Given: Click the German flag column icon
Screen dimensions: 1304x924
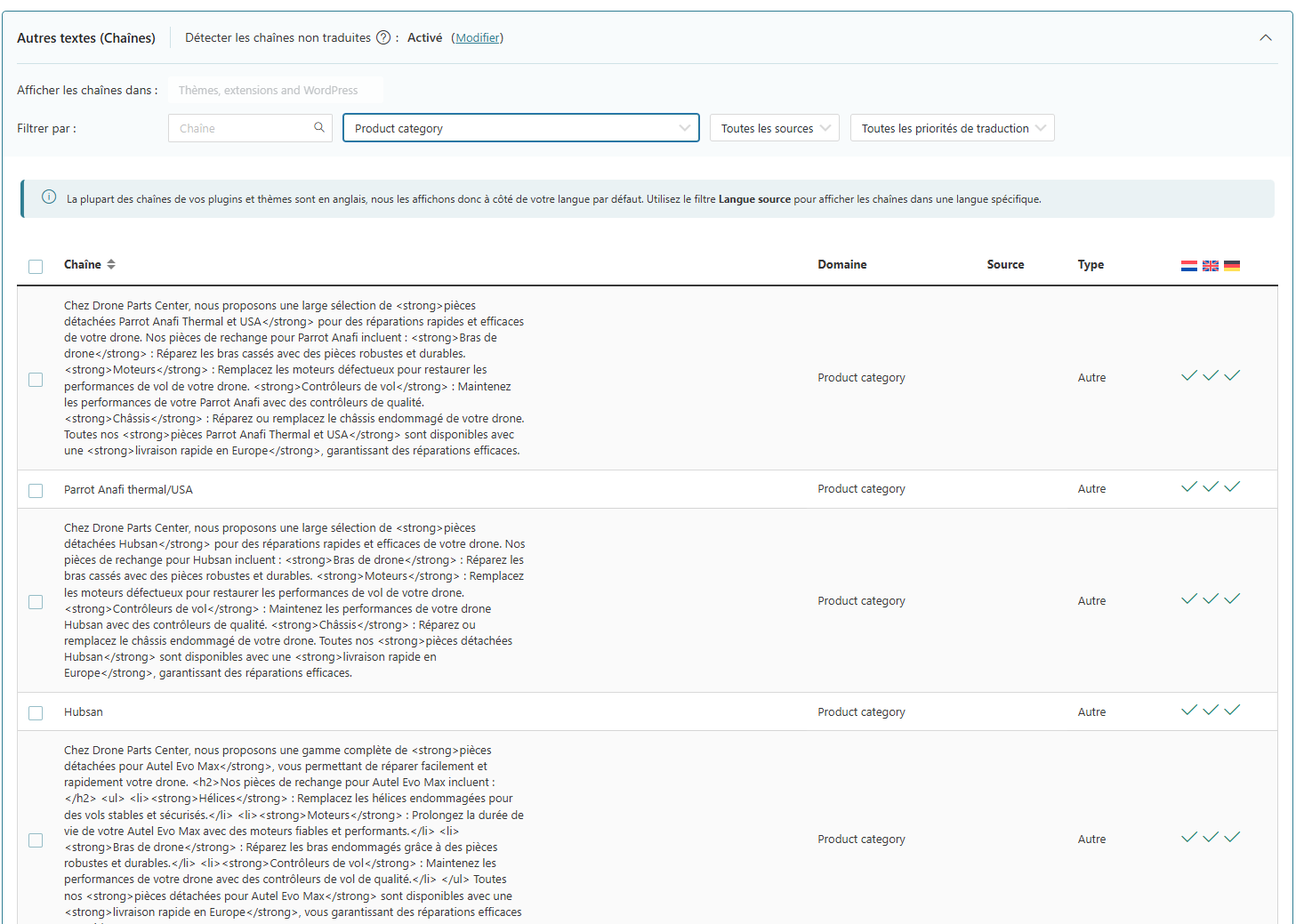Looking at the screenshot, I should coord(1232,265).
